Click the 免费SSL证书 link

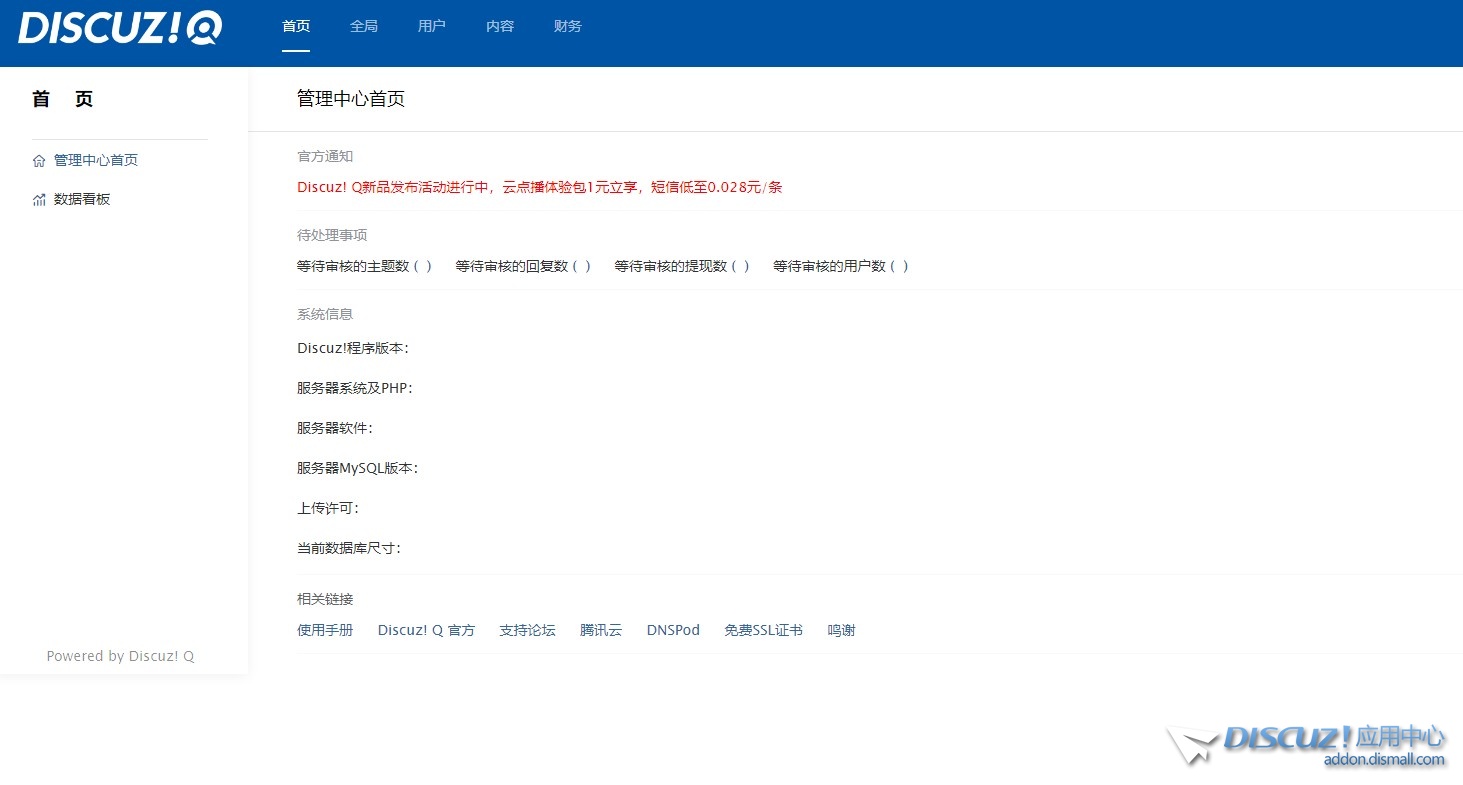[x=763, y=630]
